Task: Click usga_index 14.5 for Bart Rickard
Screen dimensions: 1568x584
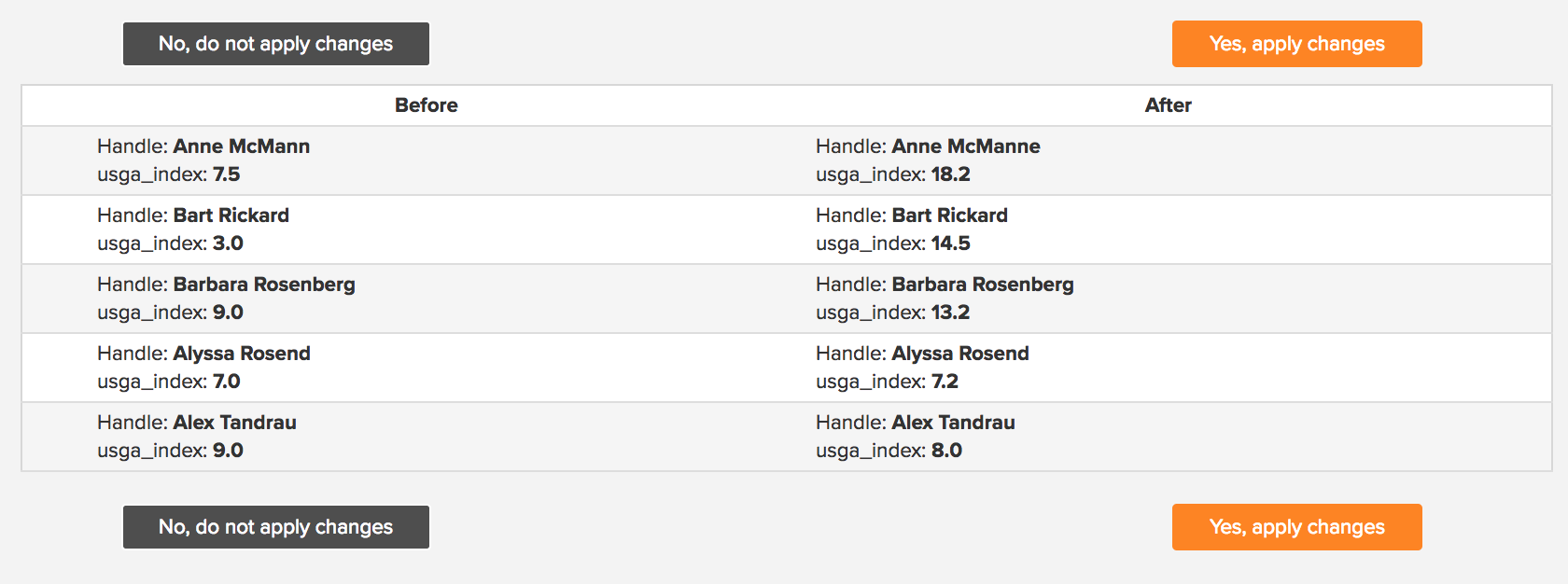Action: 951,243
